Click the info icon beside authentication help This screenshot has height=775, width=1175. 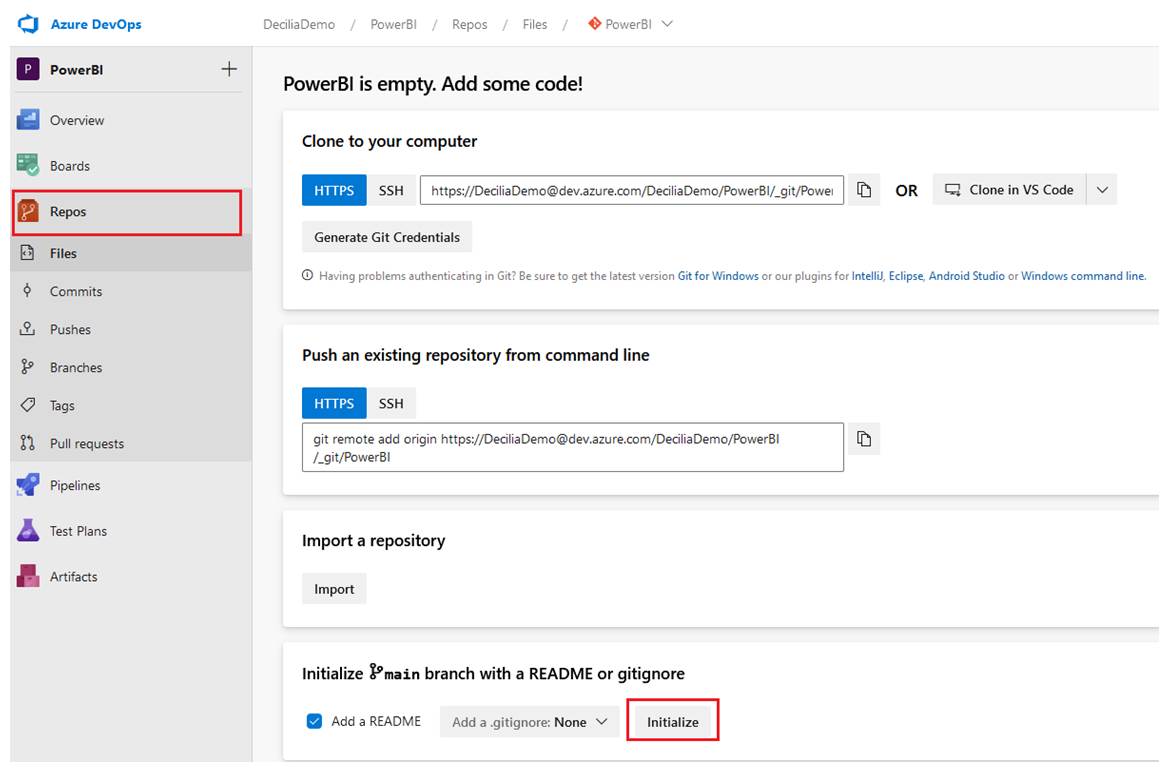[307, 276]
